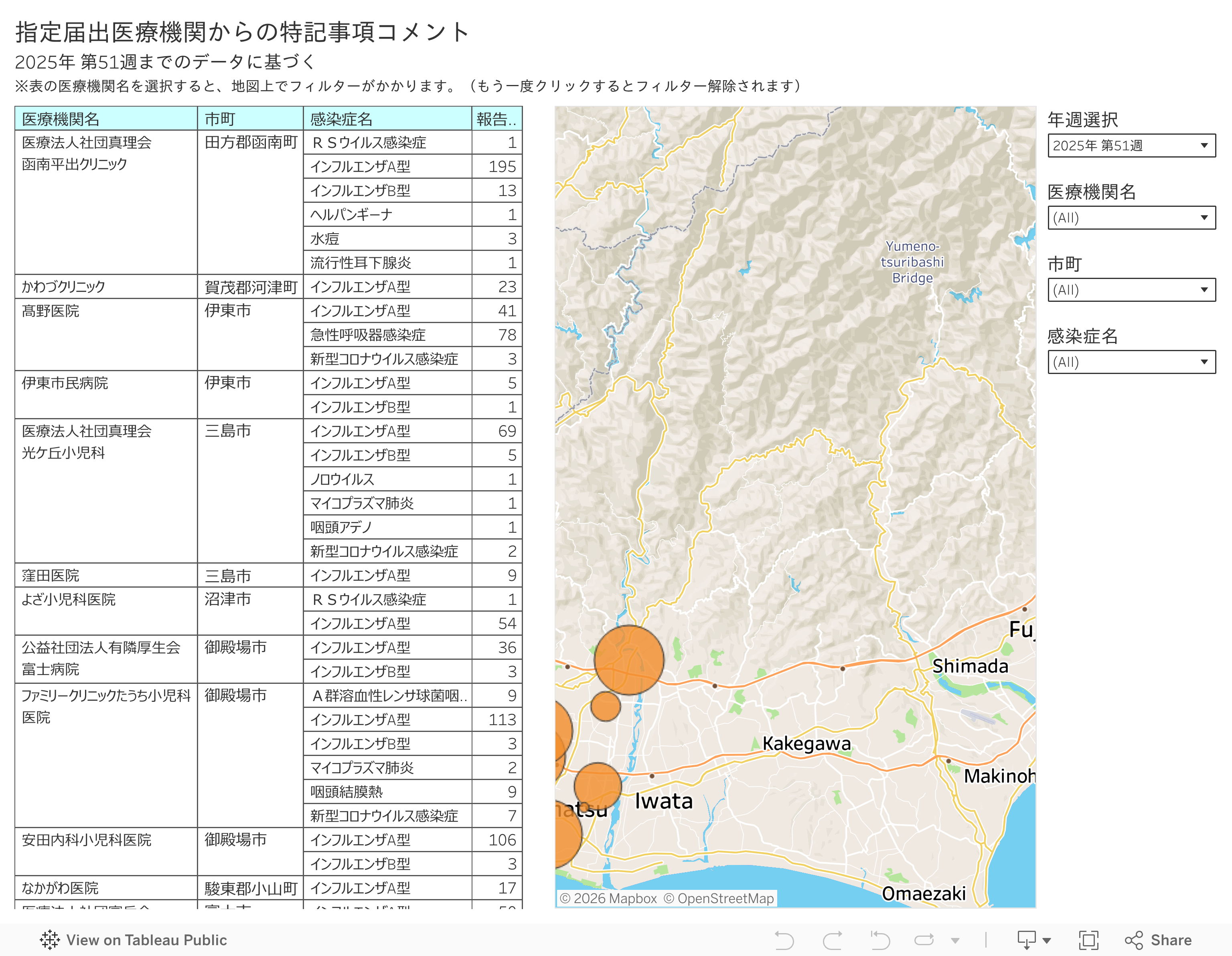Enter full screen mode icon
Screen dimensions: 1232x956
coord(1088,940)
